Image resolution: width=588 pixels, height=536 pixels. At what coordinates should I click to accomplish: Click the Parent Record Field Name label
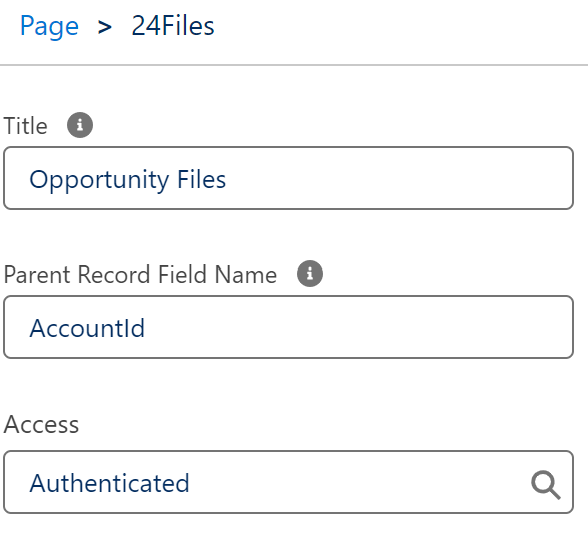click(x=140, y=274)
